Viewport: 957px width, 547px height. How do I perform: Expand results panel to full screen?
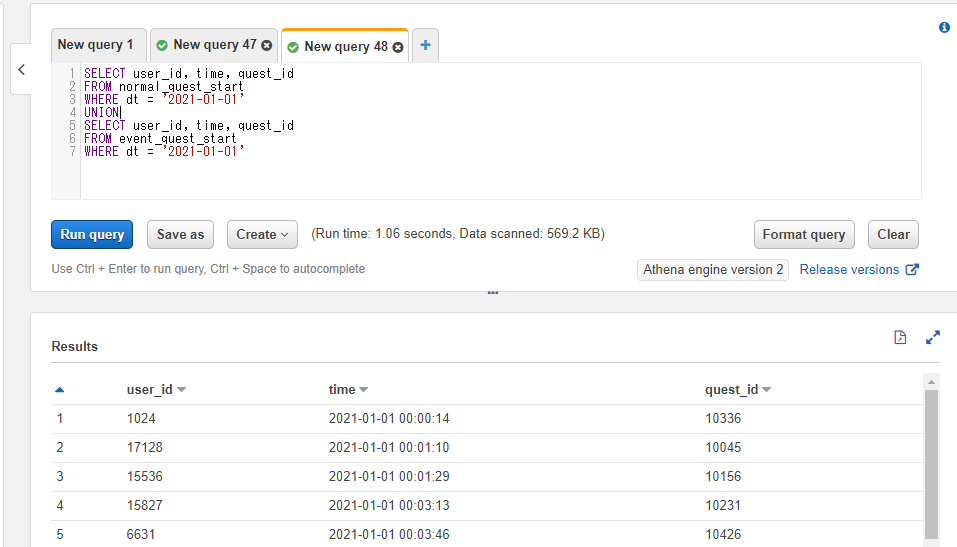[933, 337]
